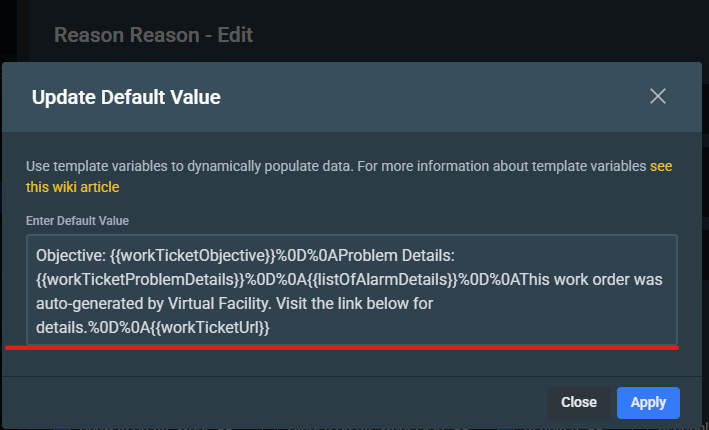709x430 pixels.
Task: Click the 'Reason Reason - Edit' page heading
Action: [x=153, y=35]
